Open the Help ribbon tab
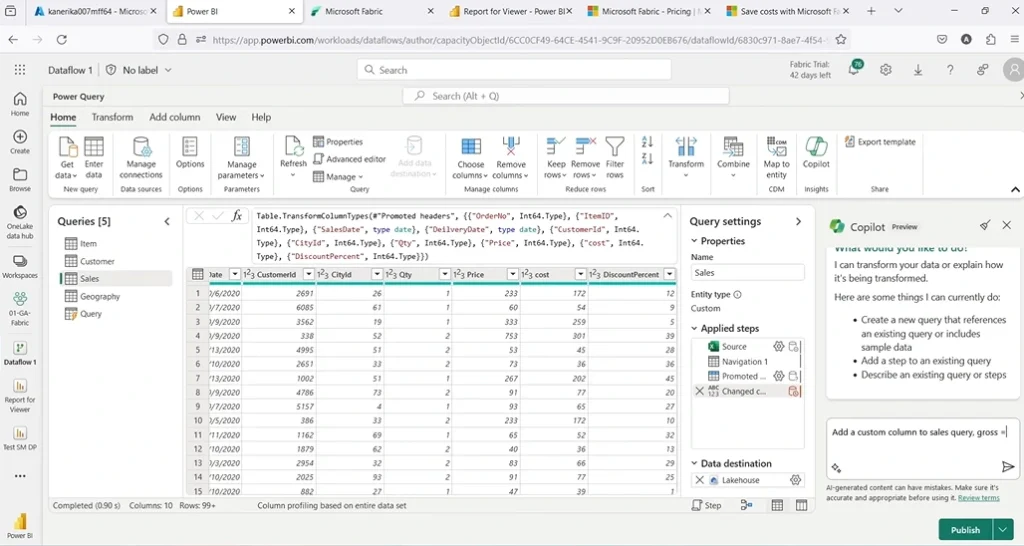 [261, 117]
